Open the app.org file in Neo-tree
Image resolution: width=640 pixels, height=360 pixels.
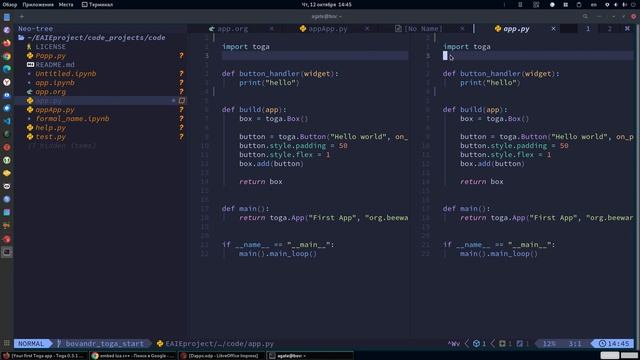[50, 92]
